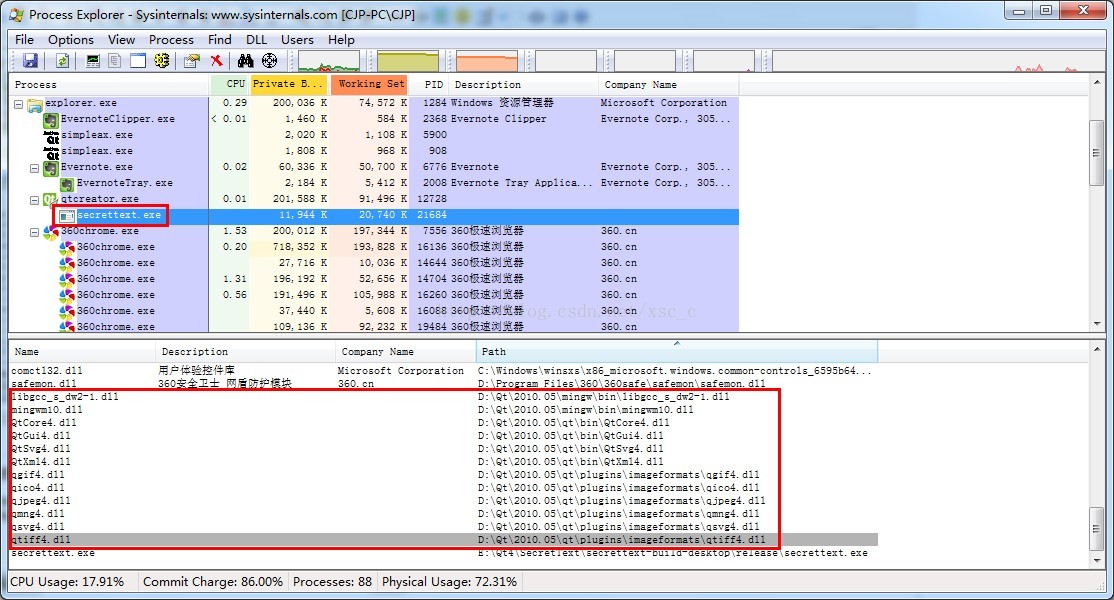1114x600 pixels.
Task: Click the DLL pane scrollbar thumb
Action: point(1096,529)
